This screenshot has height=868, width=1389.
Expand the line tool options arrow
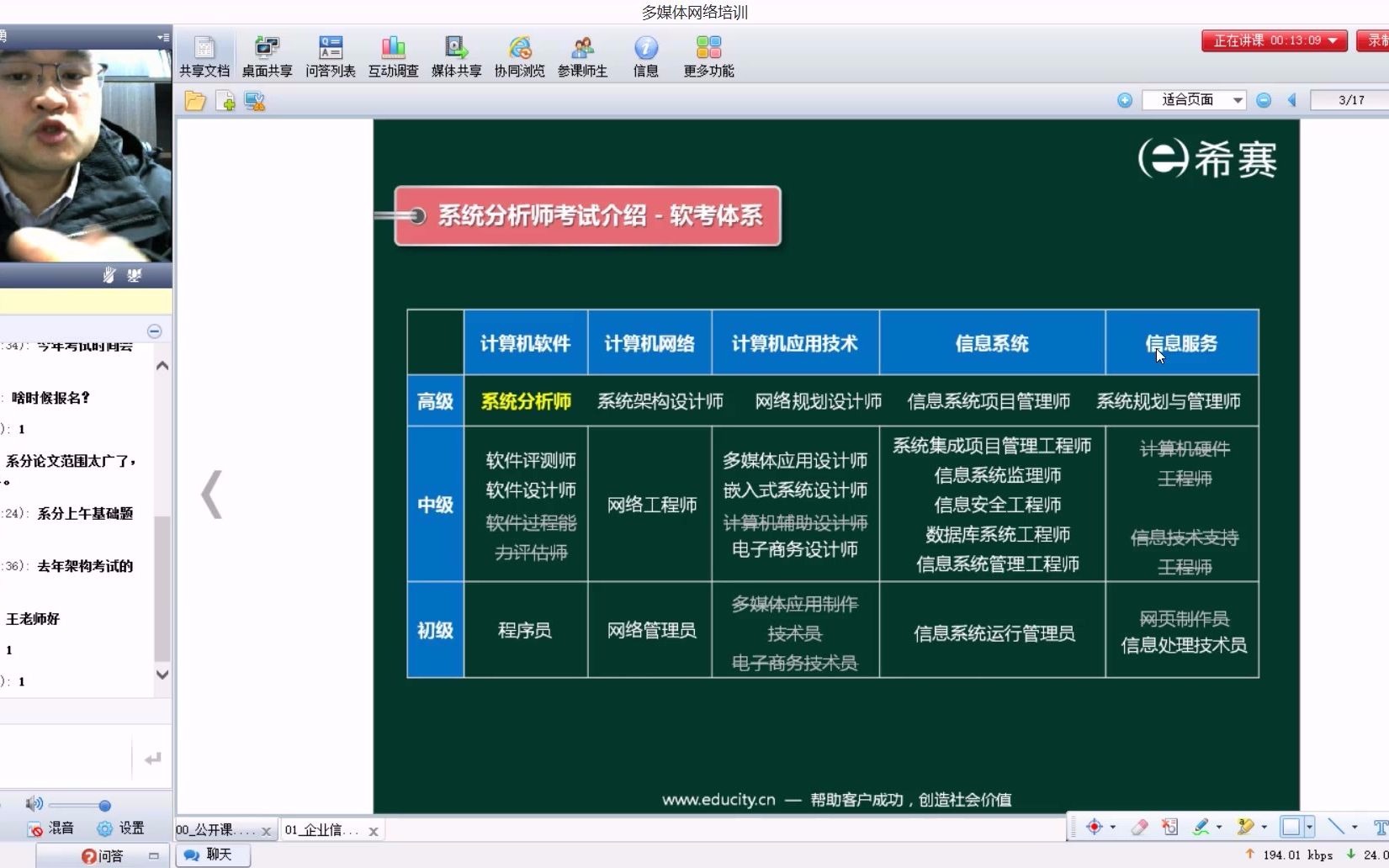(x=1355, y=828)
